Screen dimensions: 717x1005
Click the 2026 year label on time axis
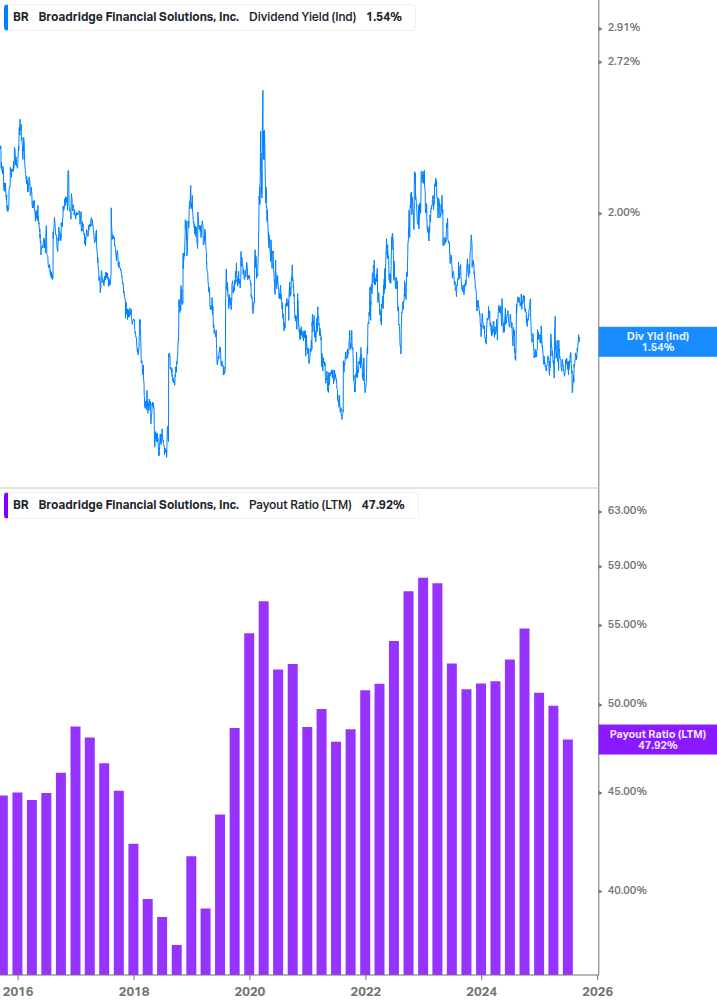click(597, 992)
